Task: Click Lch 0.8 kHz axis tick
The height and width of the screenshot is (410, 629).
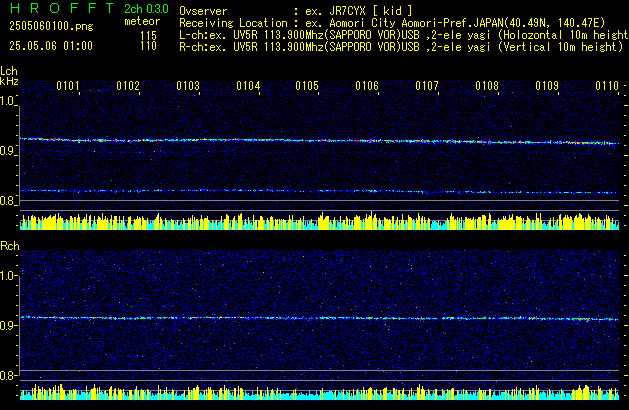Action: pyautogui.click(x=8, y=201)
